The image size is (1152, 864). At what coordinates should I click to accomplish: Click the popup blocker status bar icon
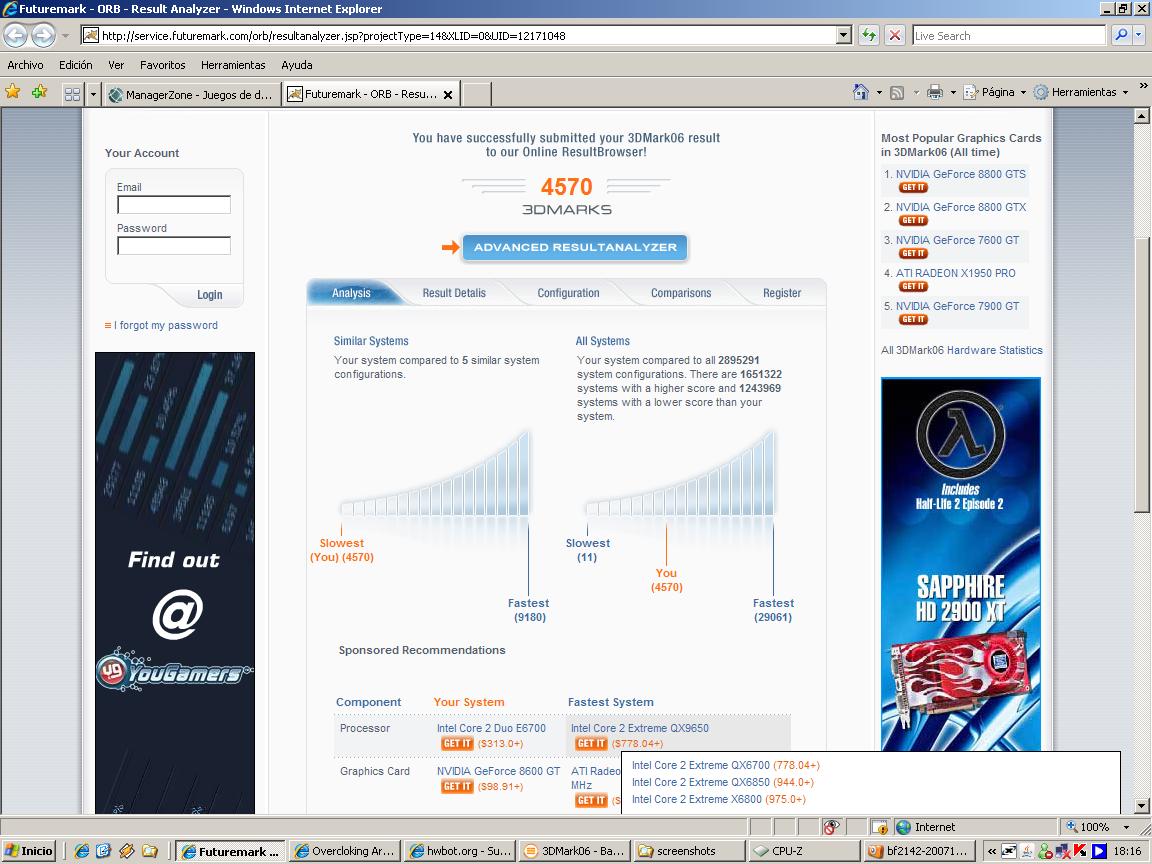[831, 827]
